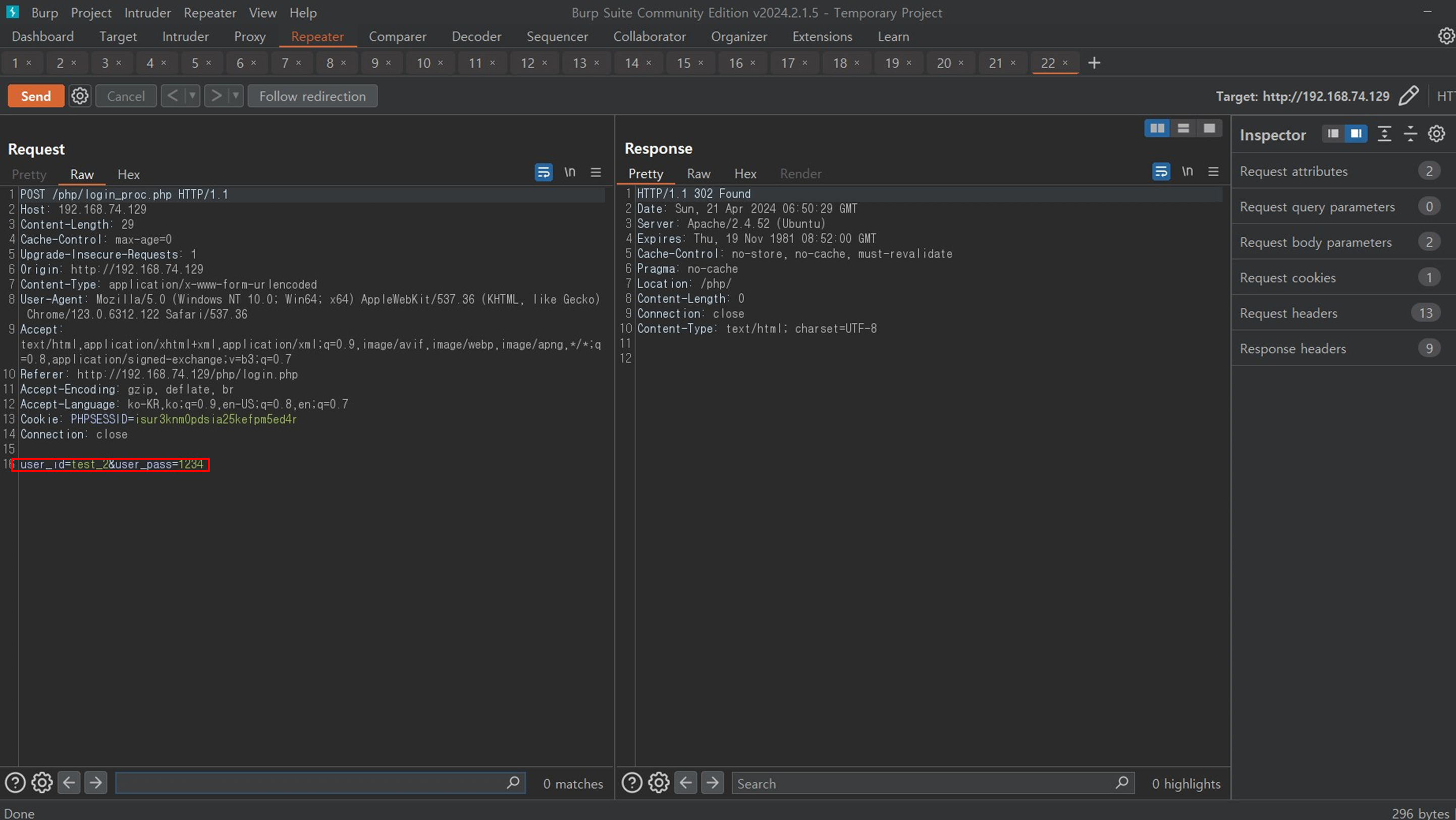Open Request search help icon

point(15,783)
